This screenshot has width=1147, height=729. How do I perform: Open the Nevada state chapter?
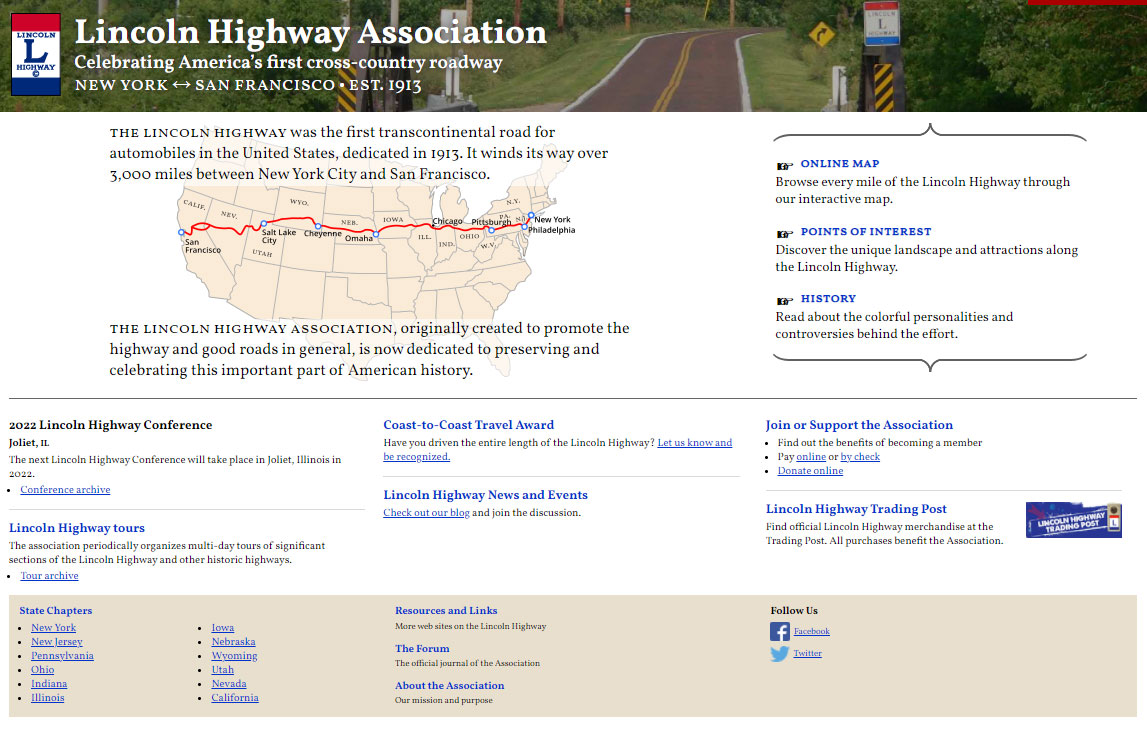pyautogui.click(x=229, y=684)
